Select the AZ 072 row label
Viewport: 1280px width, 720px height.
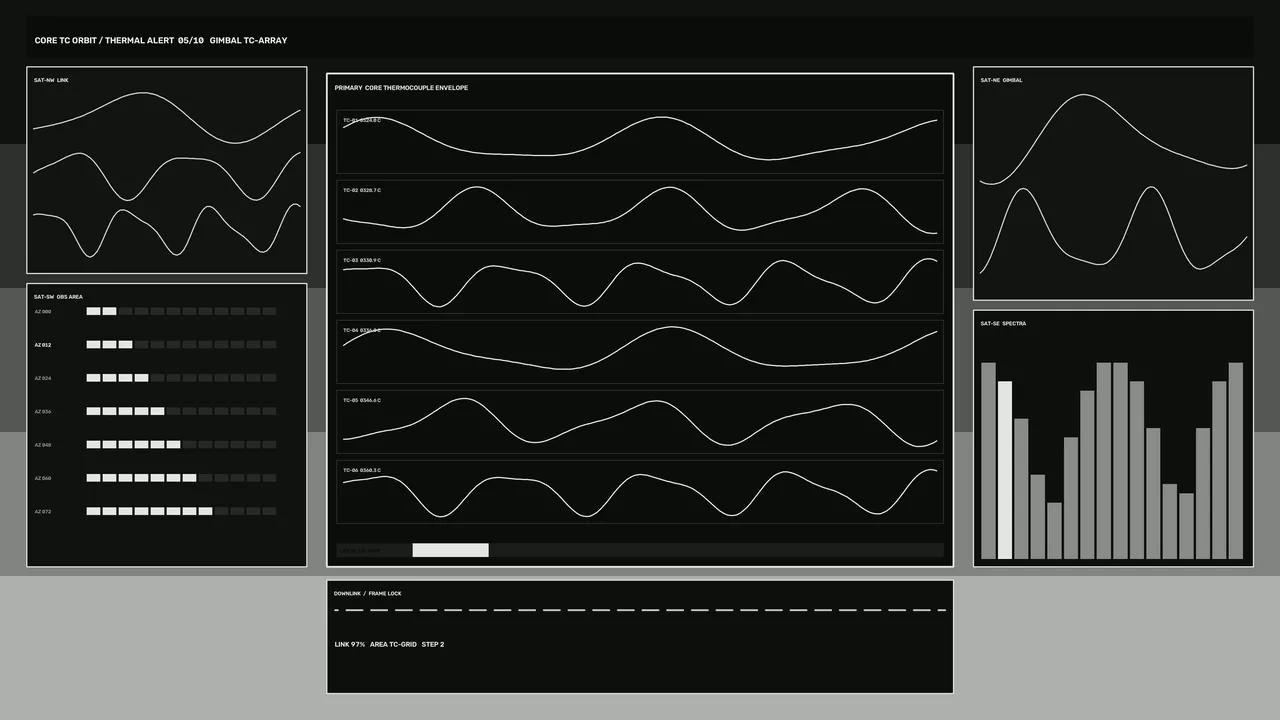coord(43,511)
